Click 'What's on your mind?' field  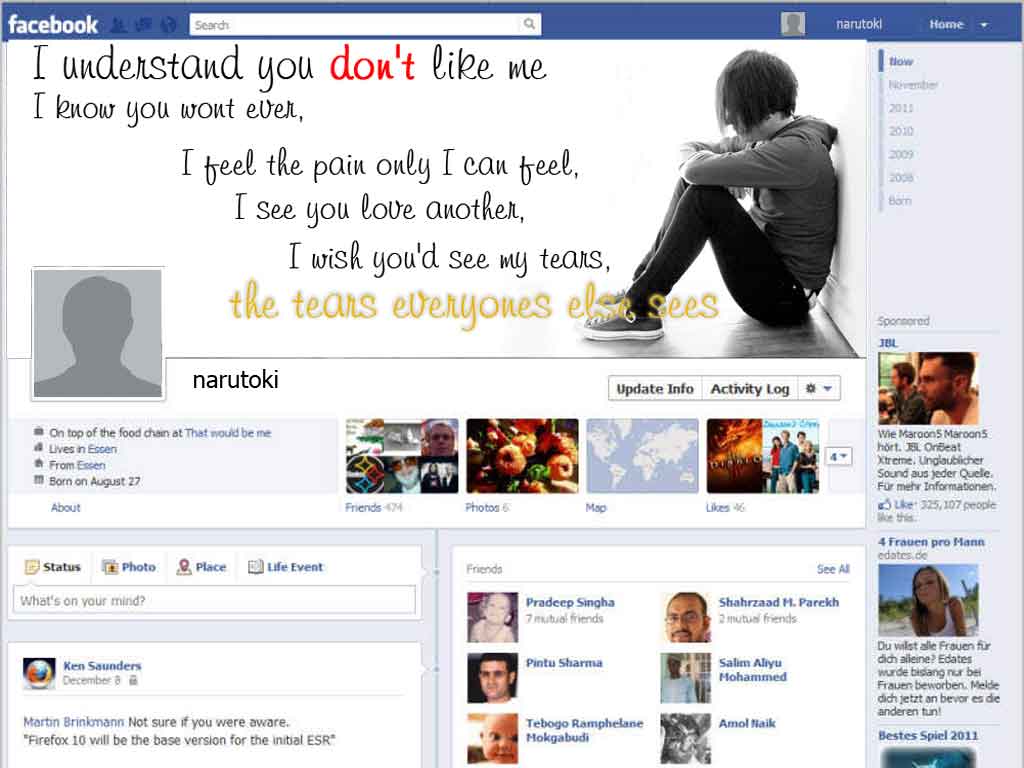coord(214,600)
